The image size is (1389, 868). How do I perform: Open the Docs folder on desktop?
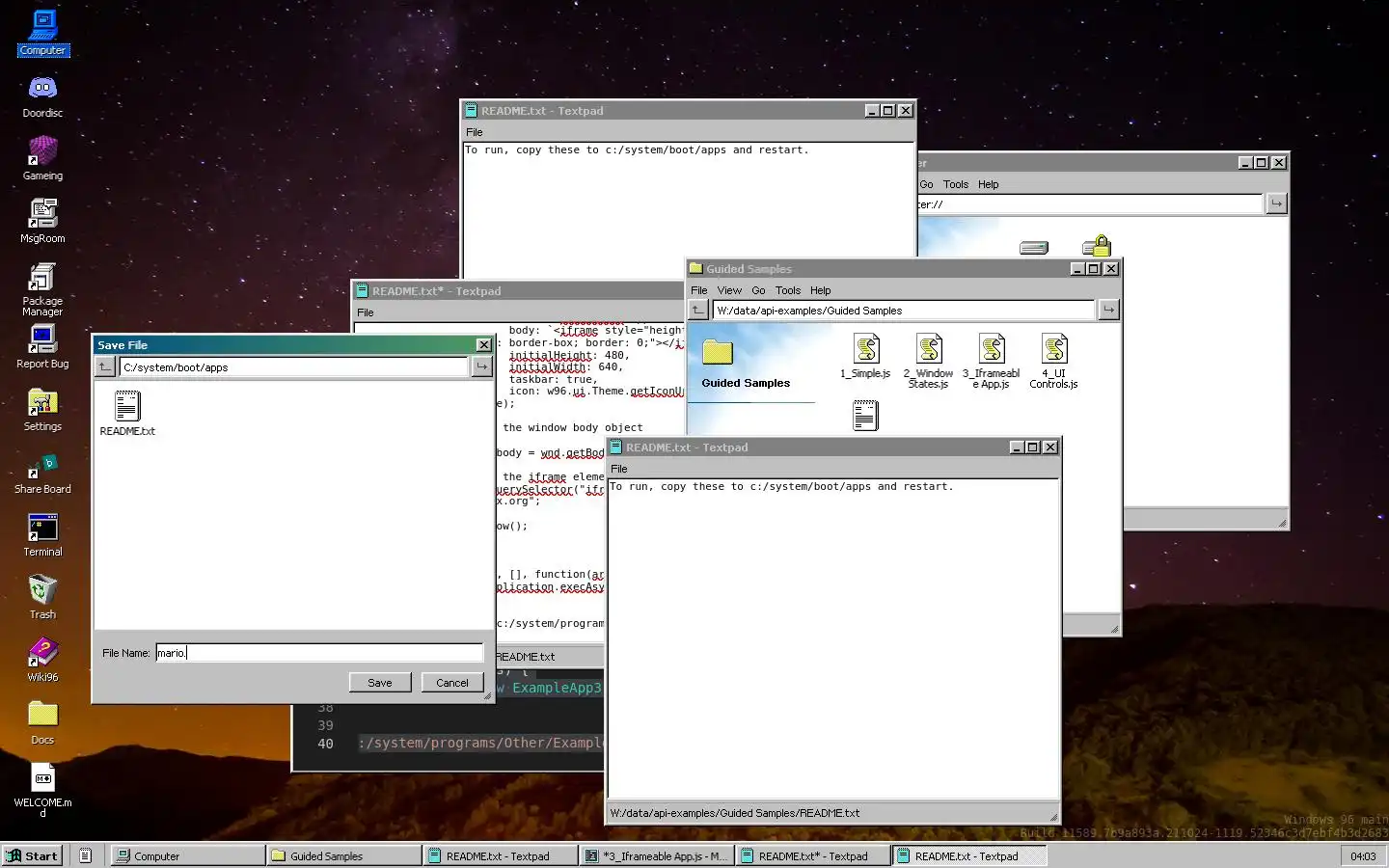click(42, 723)
